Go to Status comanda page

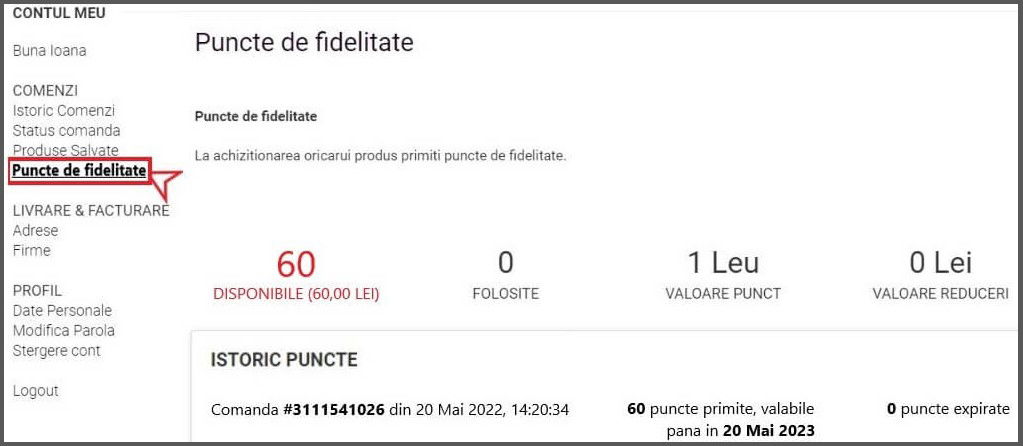tap(66, 130)
